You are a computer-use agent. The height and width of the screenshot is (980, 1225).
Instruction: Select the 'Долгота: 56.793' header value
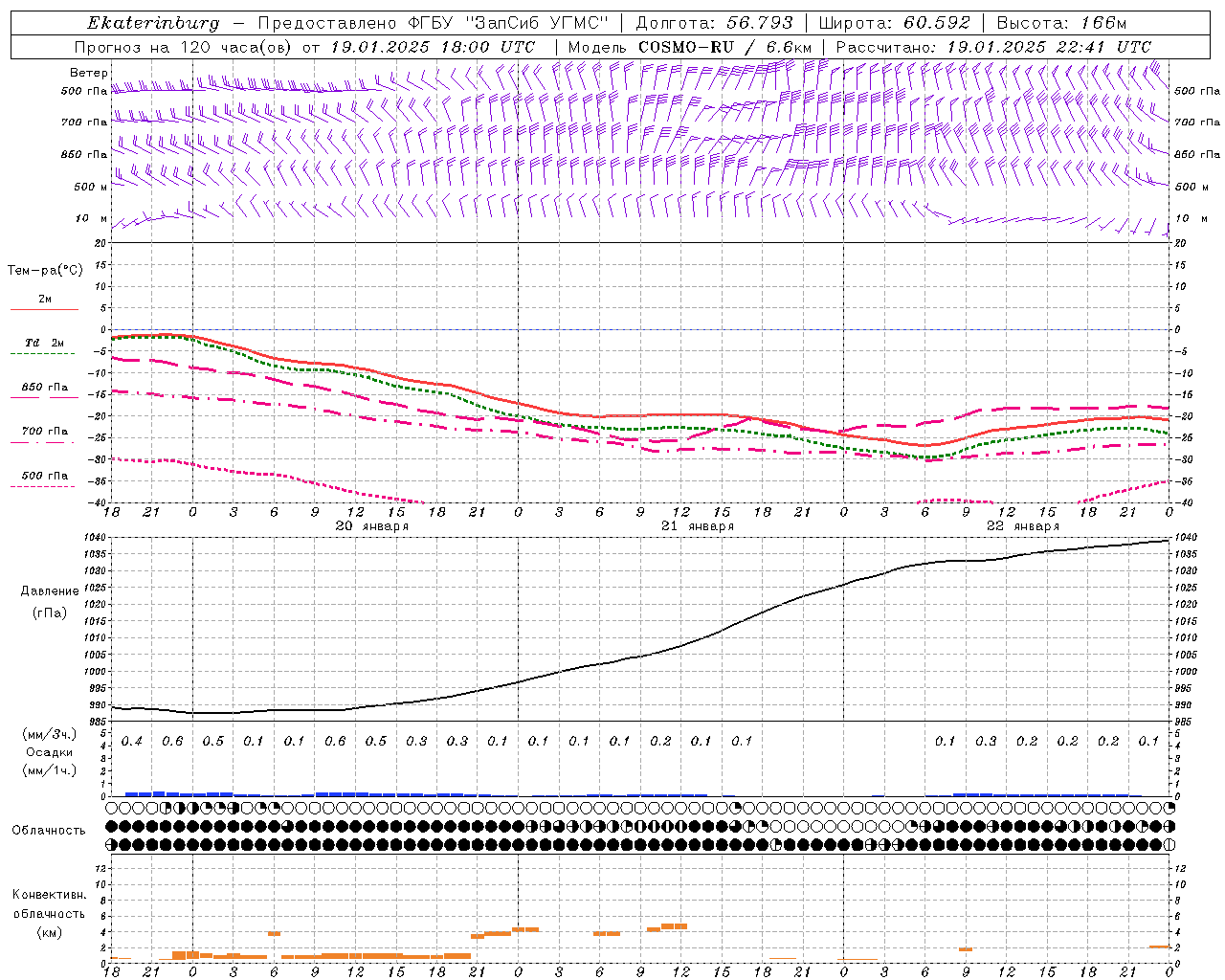[x=715, y=23]
